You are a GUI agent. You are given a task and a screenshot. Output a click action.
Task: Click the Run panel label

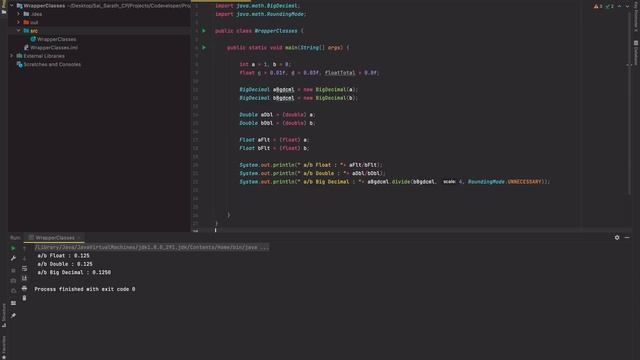pyautogui.click(x=15, y=238)
